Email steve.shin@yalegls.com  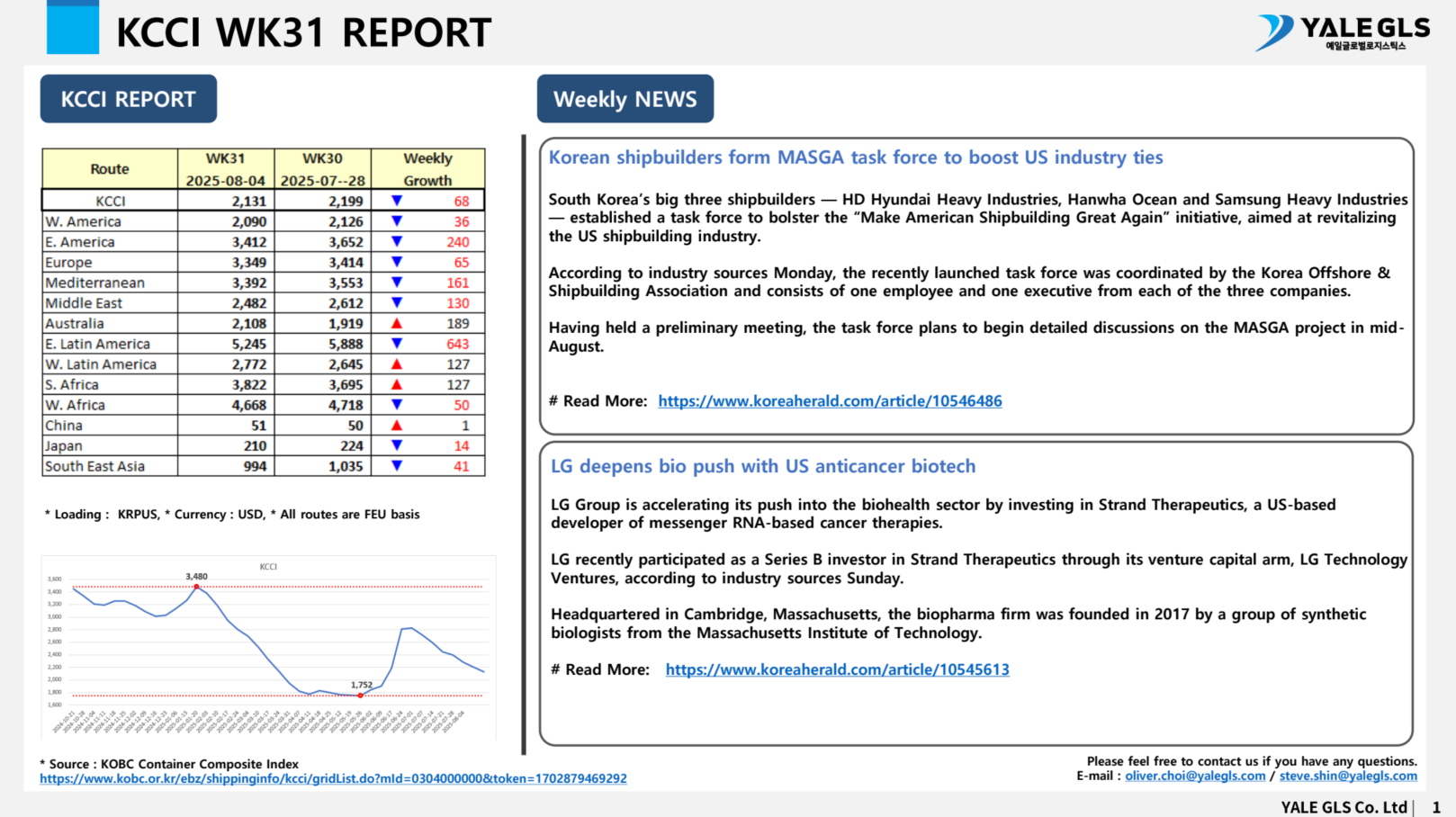tap(1348, 776)
